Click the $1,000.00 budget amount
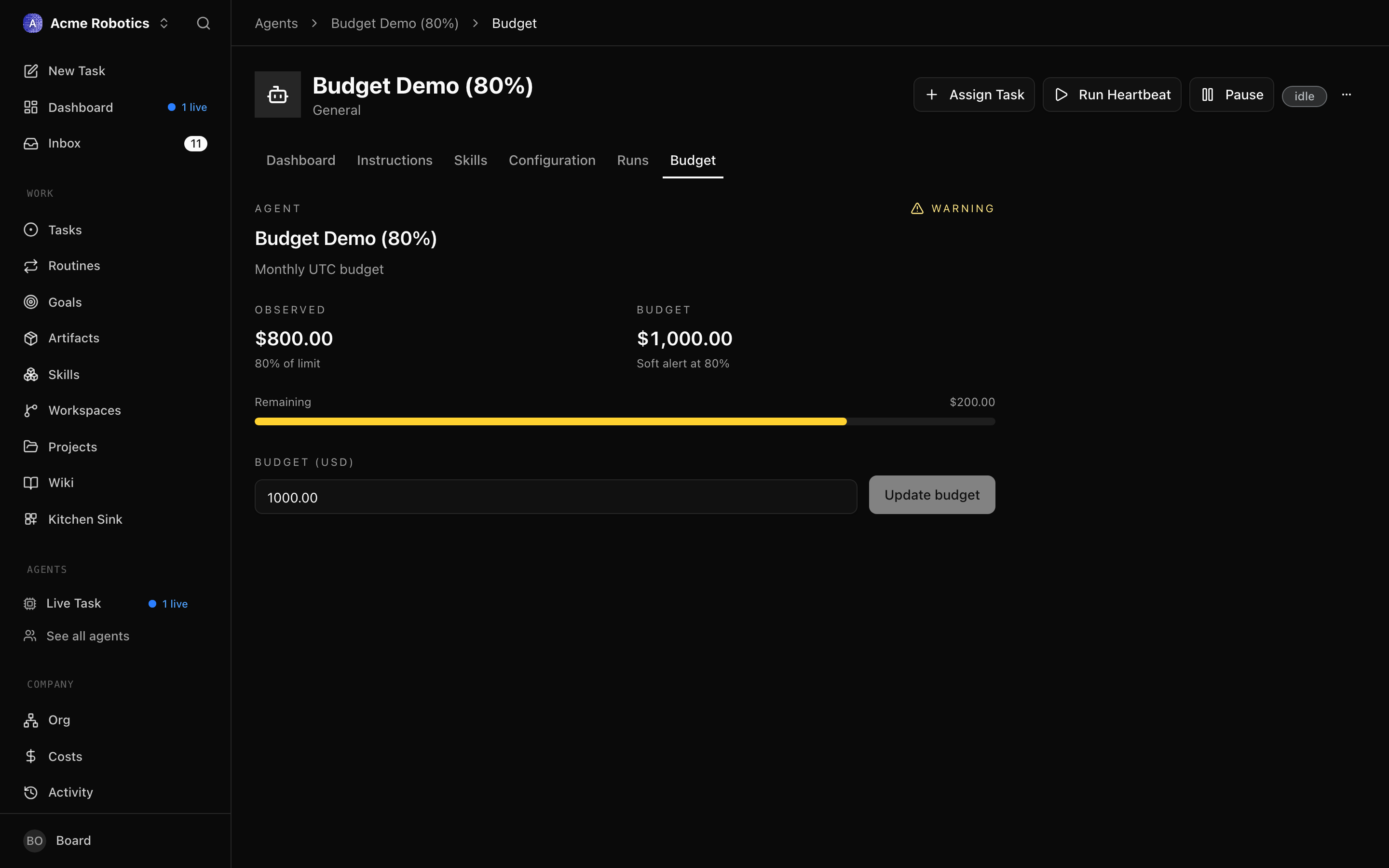The height and width of the screenshot is (868, 1389). pyautogui.click(x=684, y=339)
